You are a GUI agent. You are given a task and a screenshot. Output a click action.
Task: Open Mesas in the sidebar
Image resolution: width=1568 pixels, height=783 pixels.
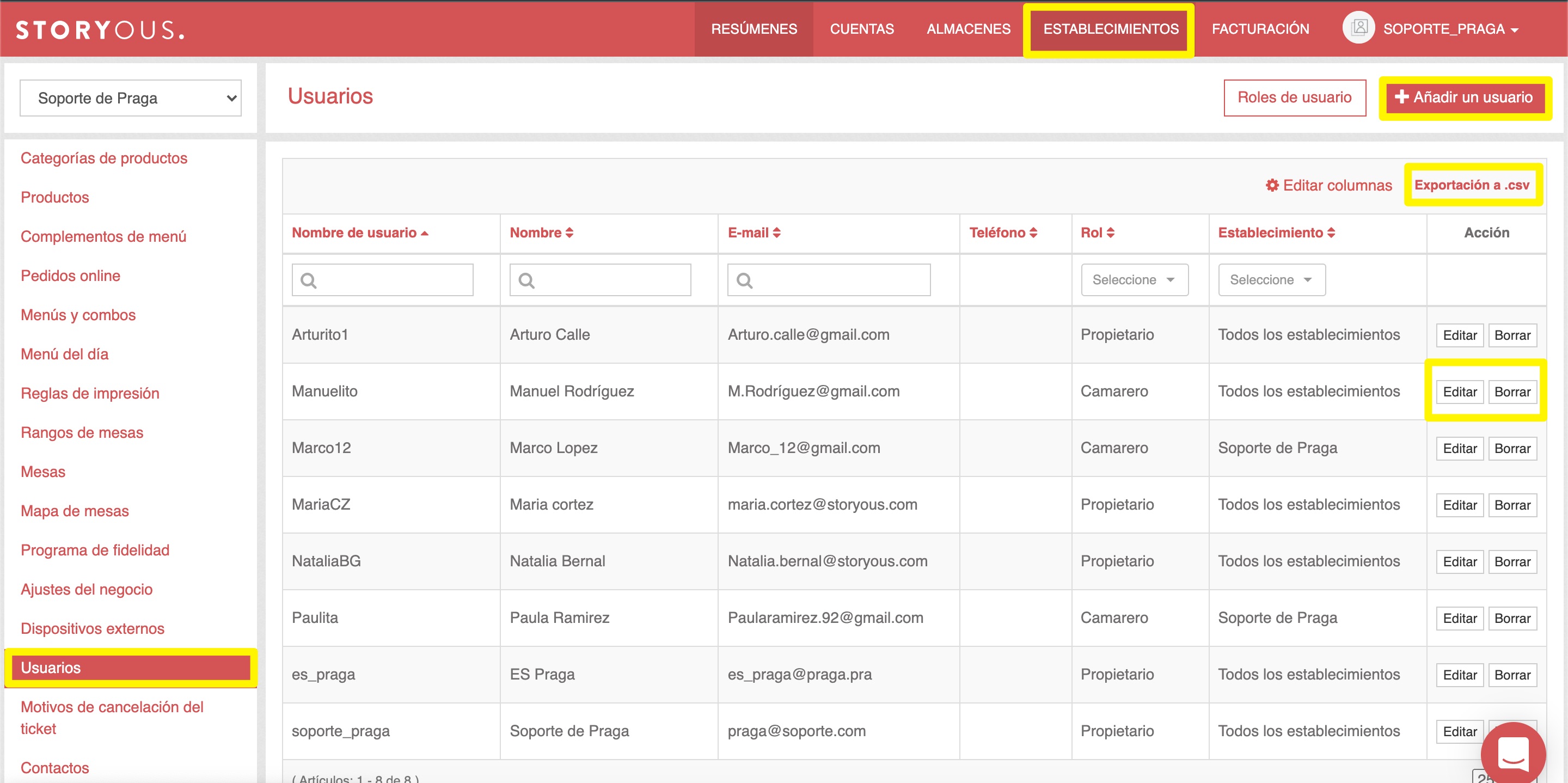tap(42, 472)
